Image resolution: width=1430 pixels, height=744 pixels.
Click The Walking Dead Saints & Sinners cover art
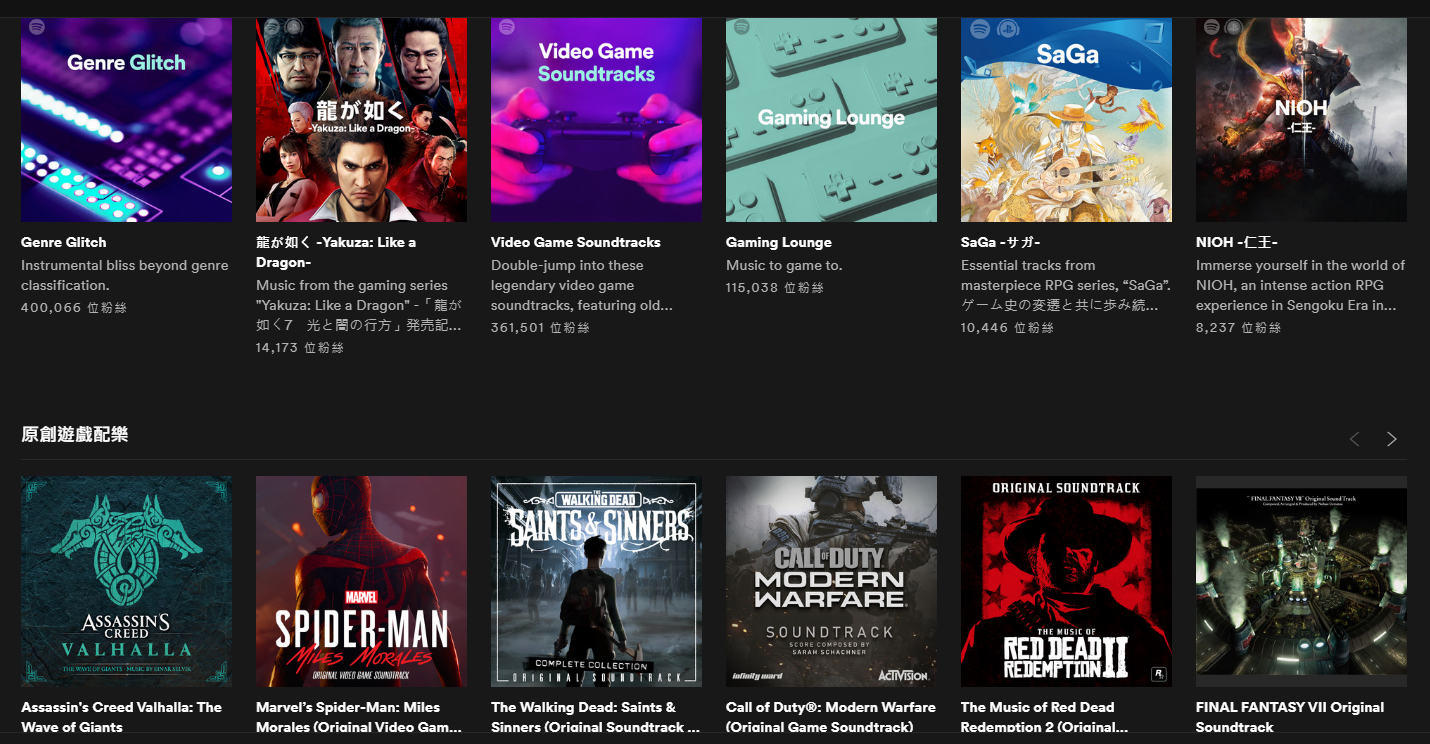coord(596,581)
